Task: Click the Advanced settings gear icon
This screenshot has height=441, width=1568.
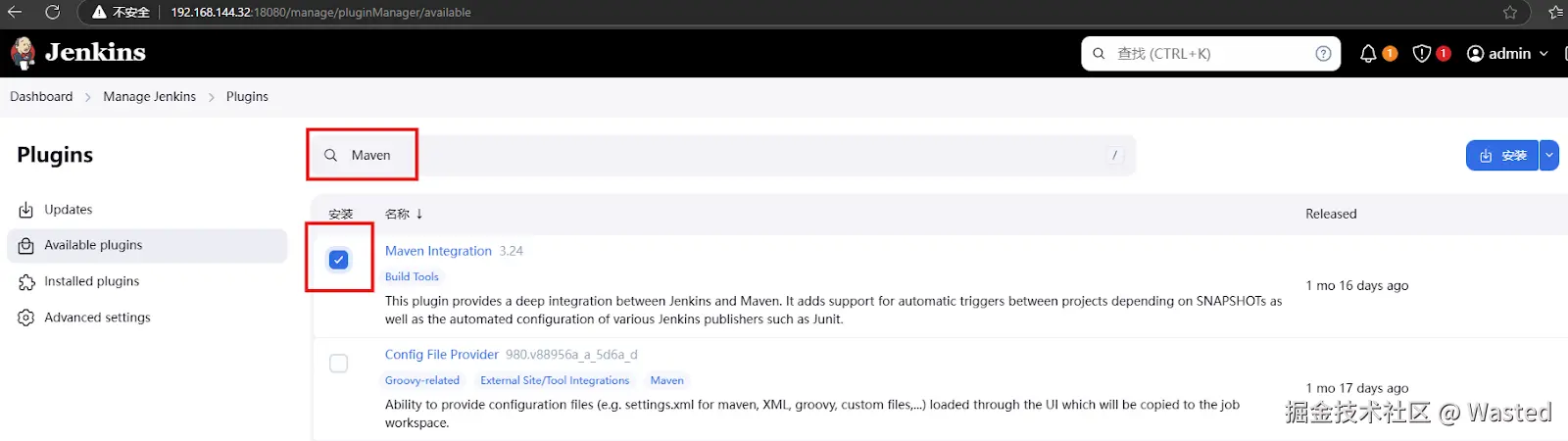Action: click(26, 318)
